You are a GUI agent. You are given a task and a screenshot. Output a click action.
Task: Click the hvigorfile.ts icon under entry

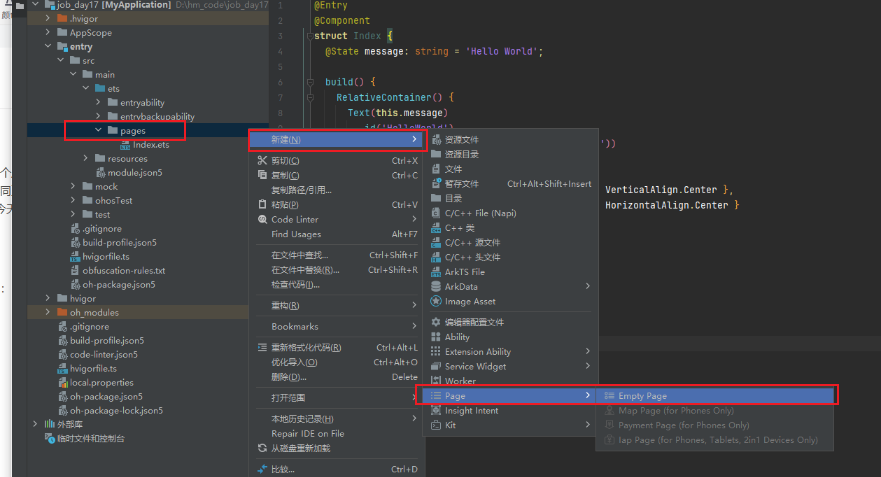[75, 257]
